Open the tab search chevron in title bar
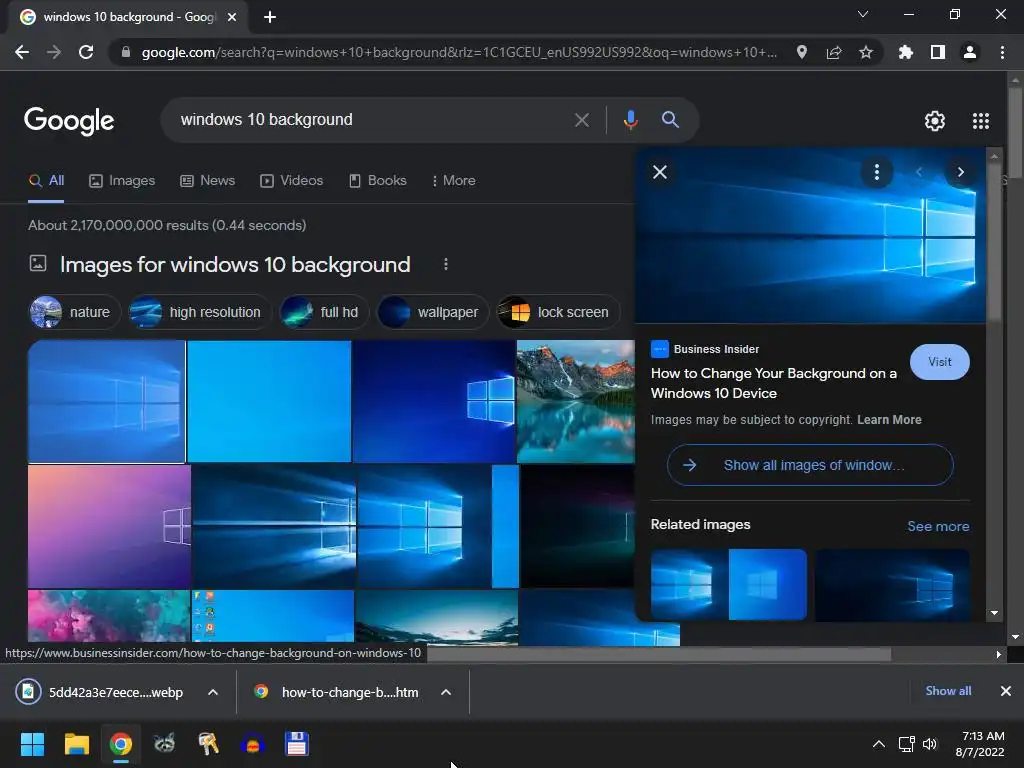This screenshot has height=768, width=1024. point(863,14)
